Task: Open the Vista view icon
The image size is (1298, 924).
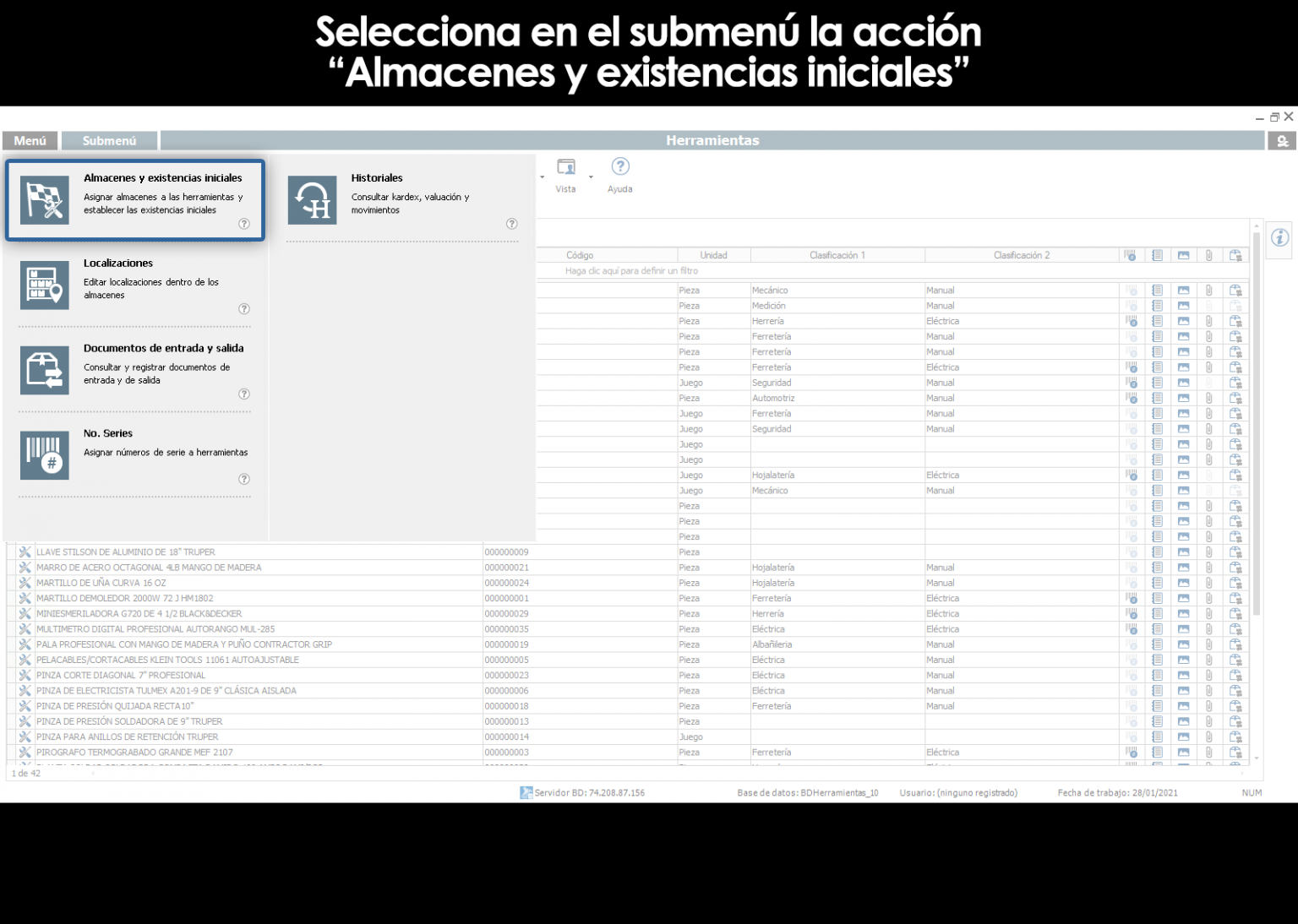Action: tap(566, 166)
